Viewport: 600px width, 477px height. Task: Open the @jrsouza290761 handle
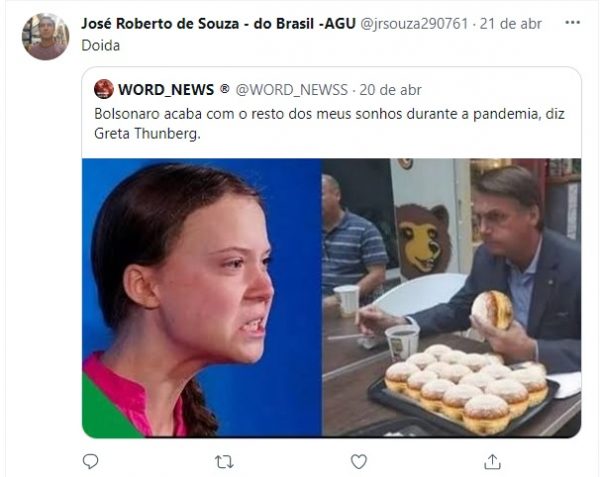(x=414, y=24)
